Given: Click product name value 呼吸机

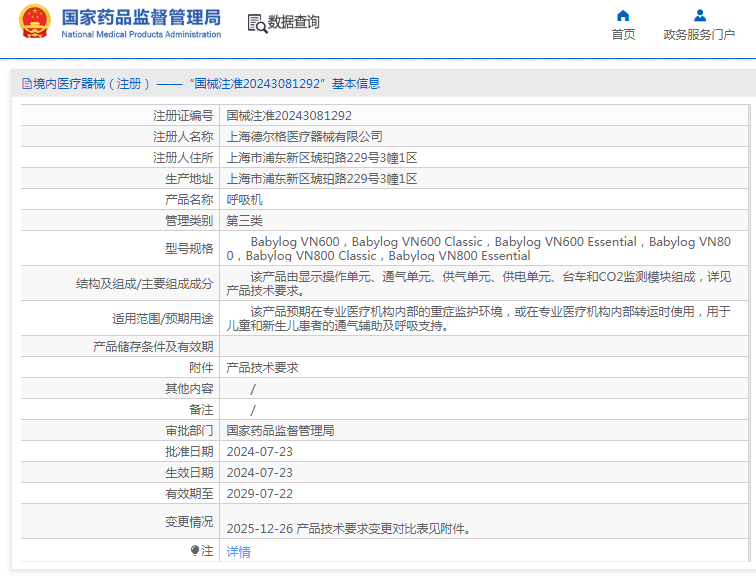Looking at the screenshot, I should click(244, 200).
